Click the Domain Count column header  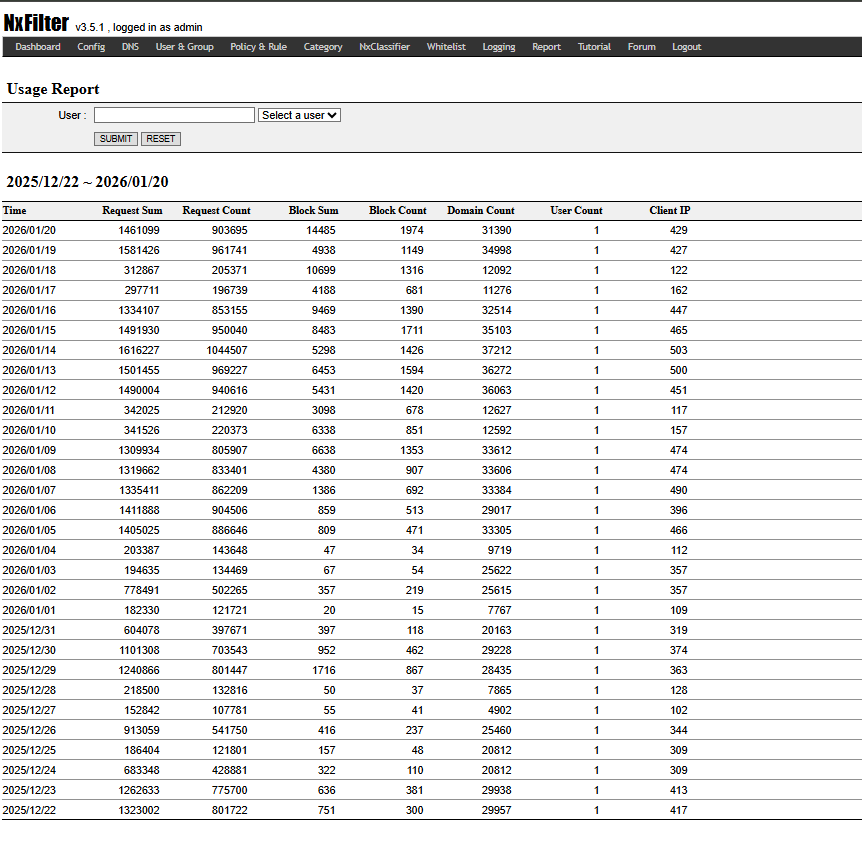[480, 210]
